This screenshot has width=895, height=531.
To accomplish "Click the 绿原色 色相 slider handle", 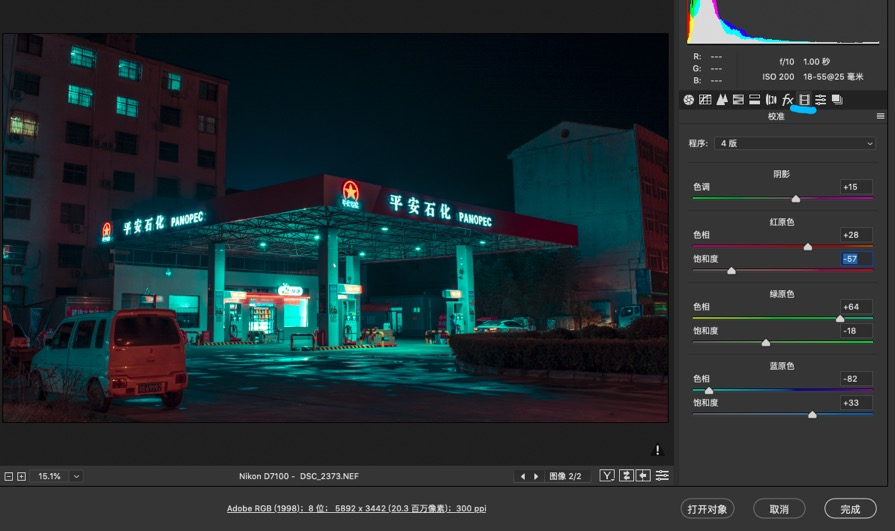I will click(x=840, y=319).
